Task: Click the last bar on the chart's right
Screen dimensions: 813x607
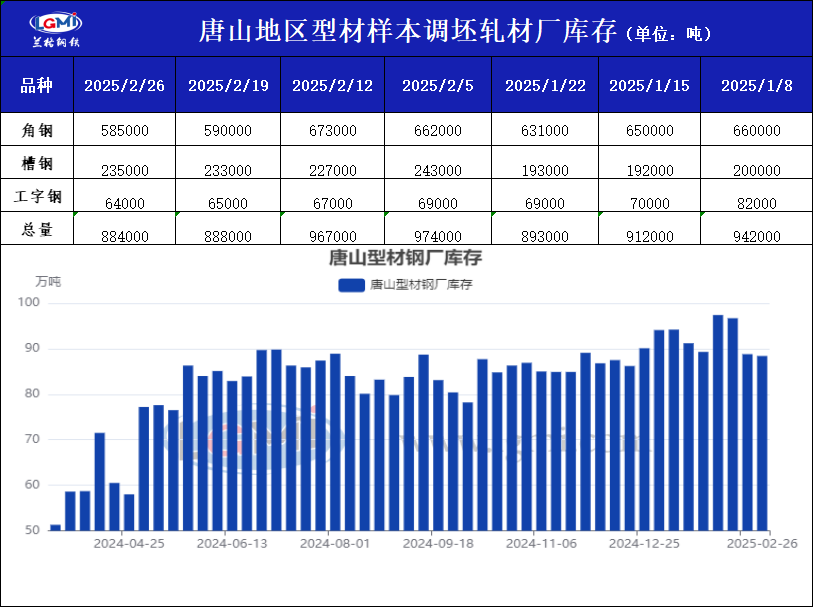Action: click(x=762, y=442)
